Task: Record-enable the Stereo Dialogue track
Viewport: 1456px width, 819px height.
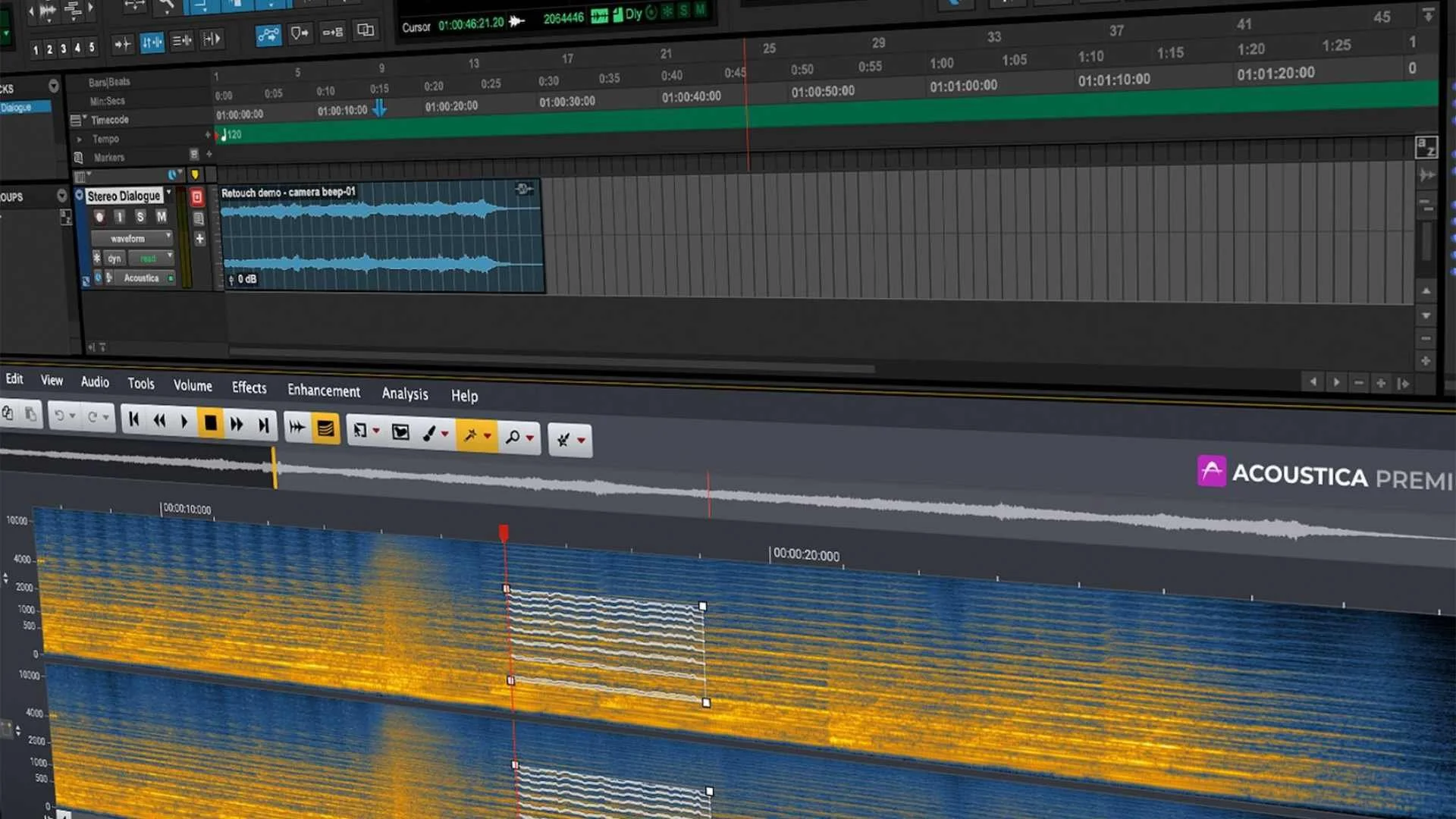Action: click(x=99, y=217)
